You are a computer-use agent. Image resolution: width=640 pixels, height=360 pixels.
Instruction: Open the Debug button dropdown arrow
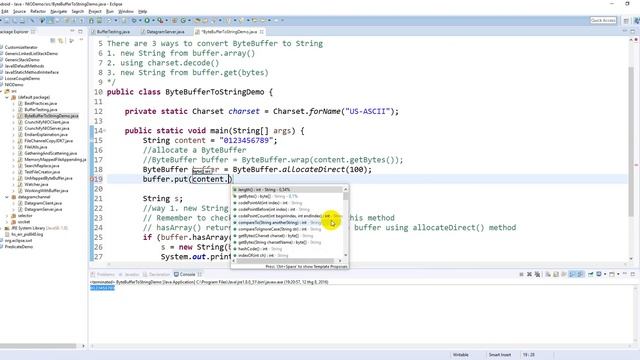pos(140,20)
